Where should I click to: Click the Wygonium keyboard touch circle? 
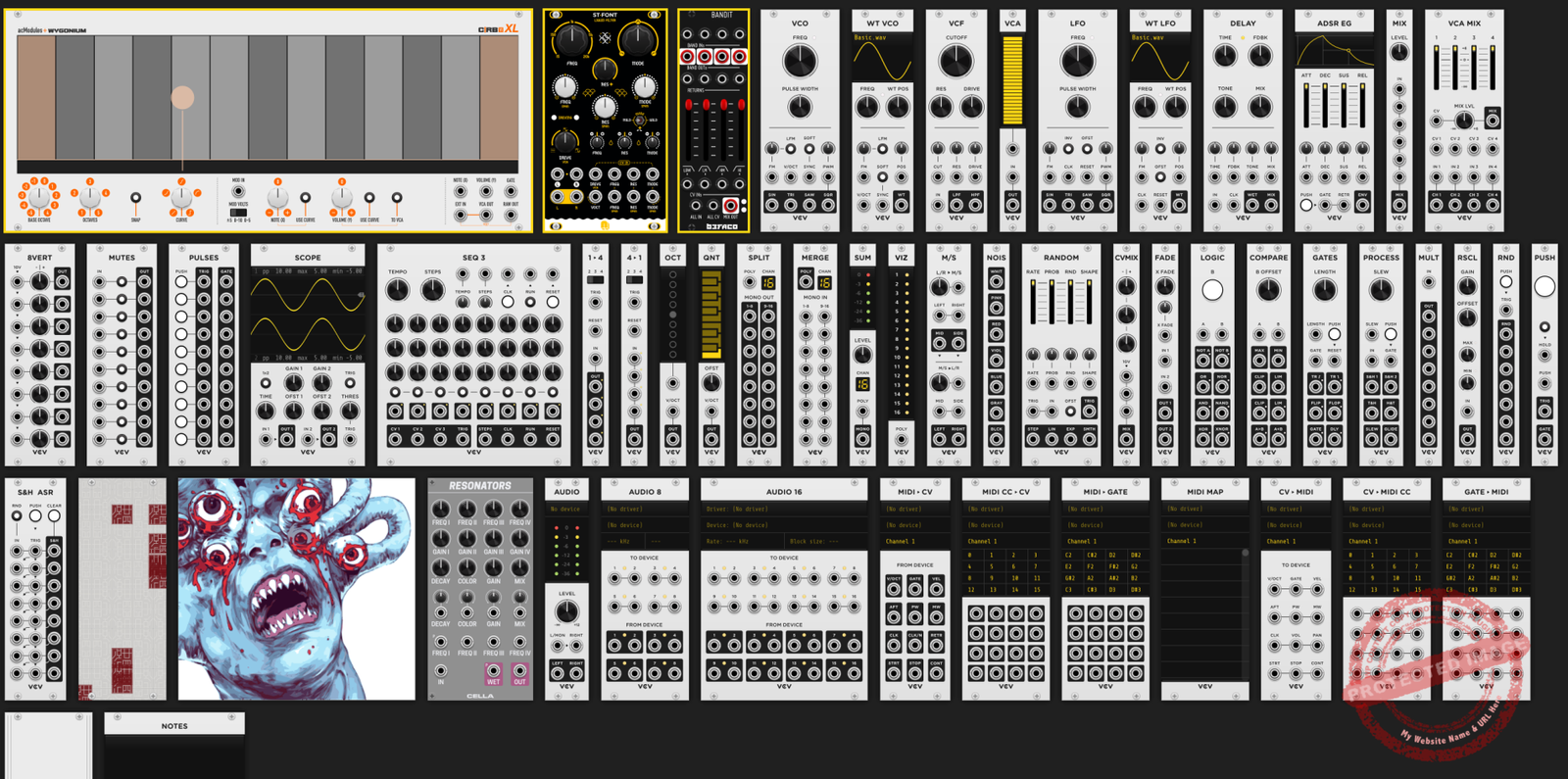click(182, 97)
